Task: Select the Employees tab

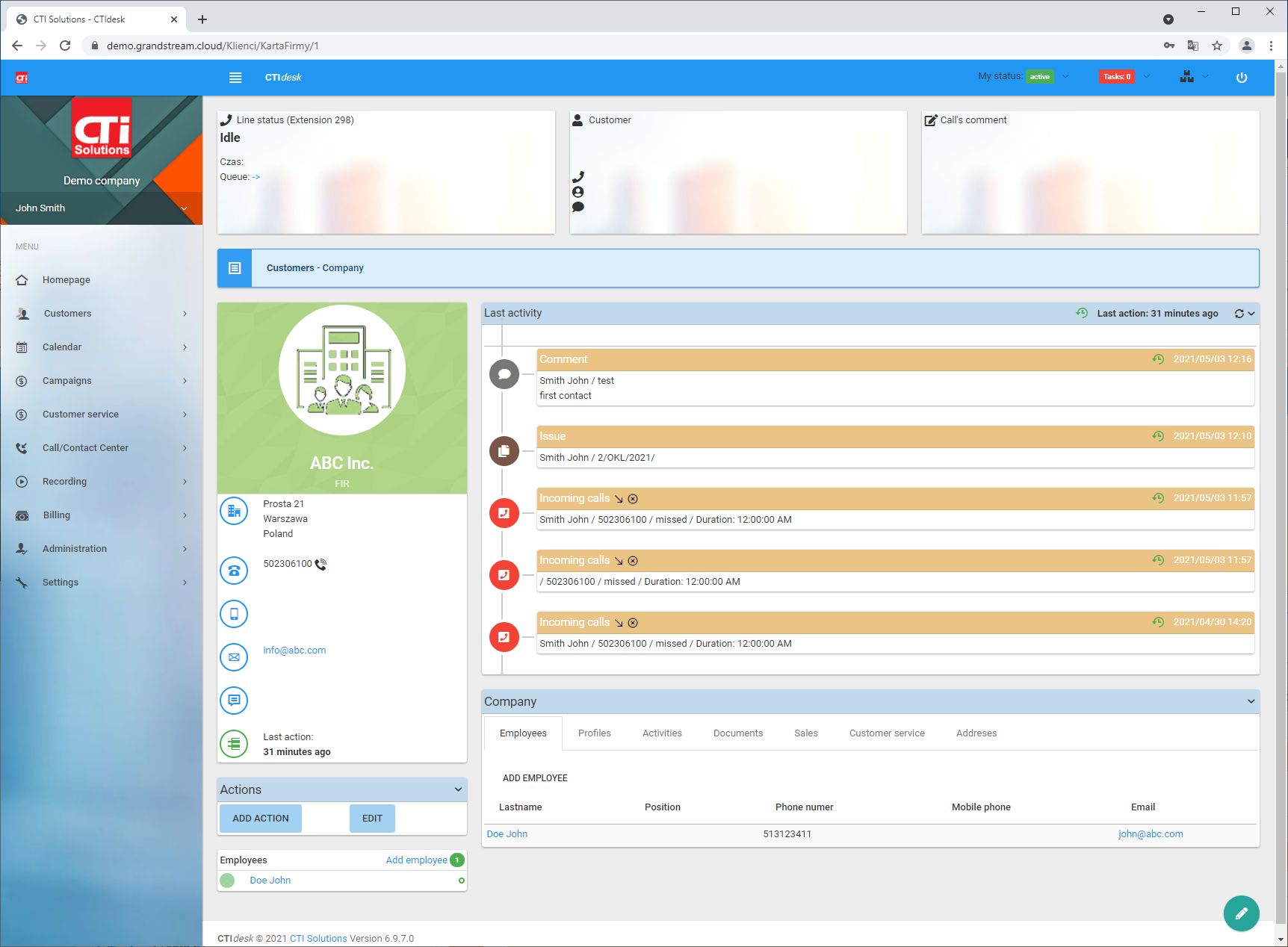Action: pyautogui.click(x=523, y=733)
